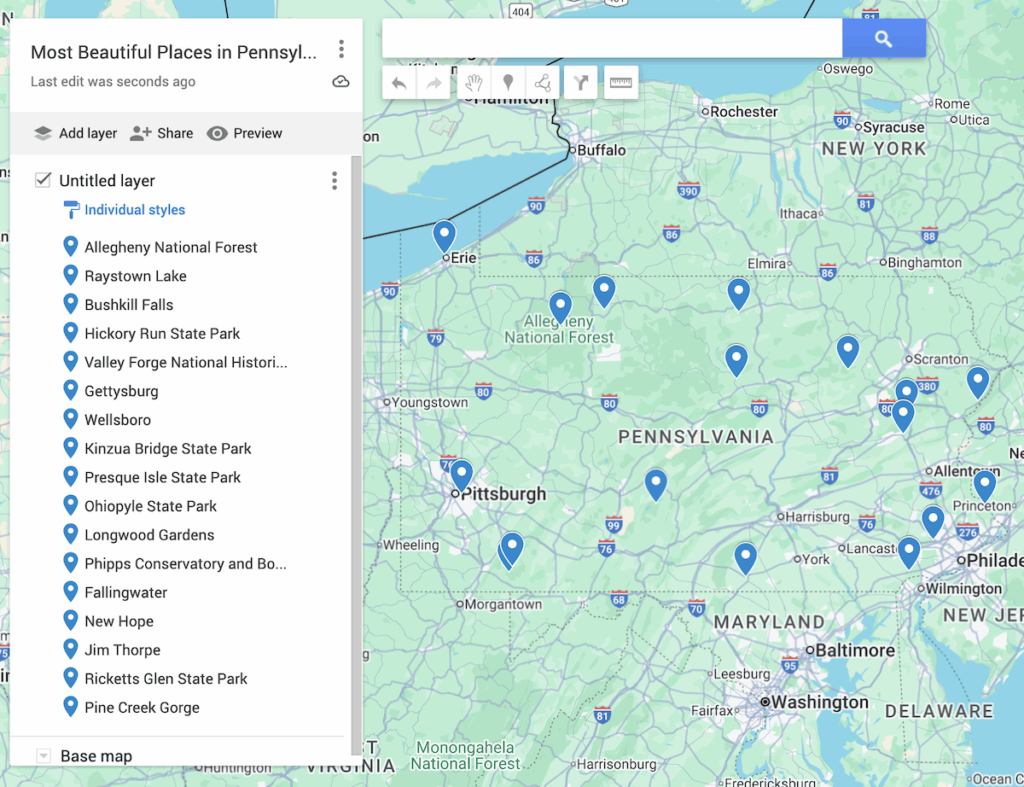
Task: Click the pin between Lancaster and Philadelphia
Action: pyautogui.click(x=908, y=551)
